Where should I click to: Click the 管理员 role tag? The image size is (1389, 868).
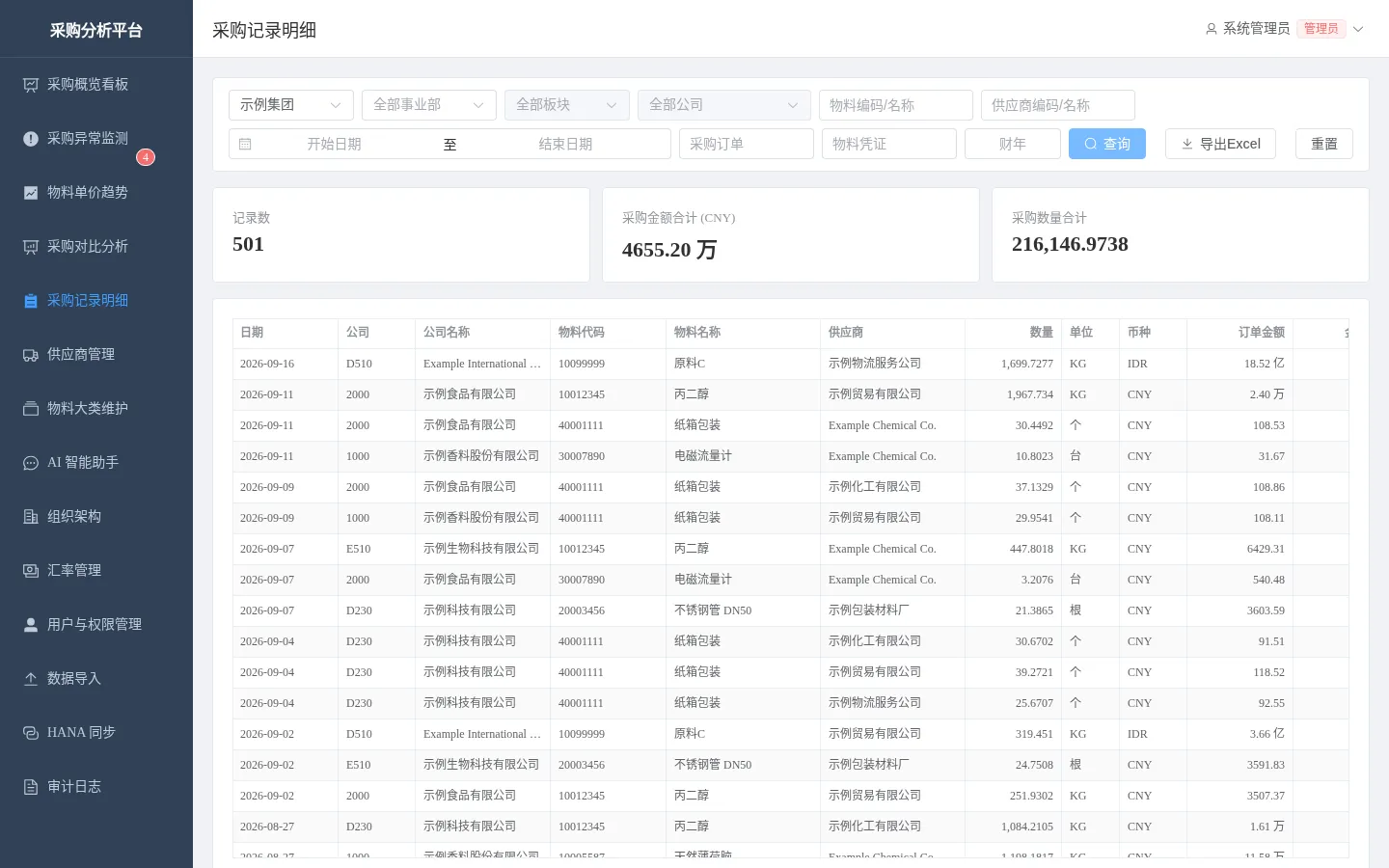click(1321, 29)
